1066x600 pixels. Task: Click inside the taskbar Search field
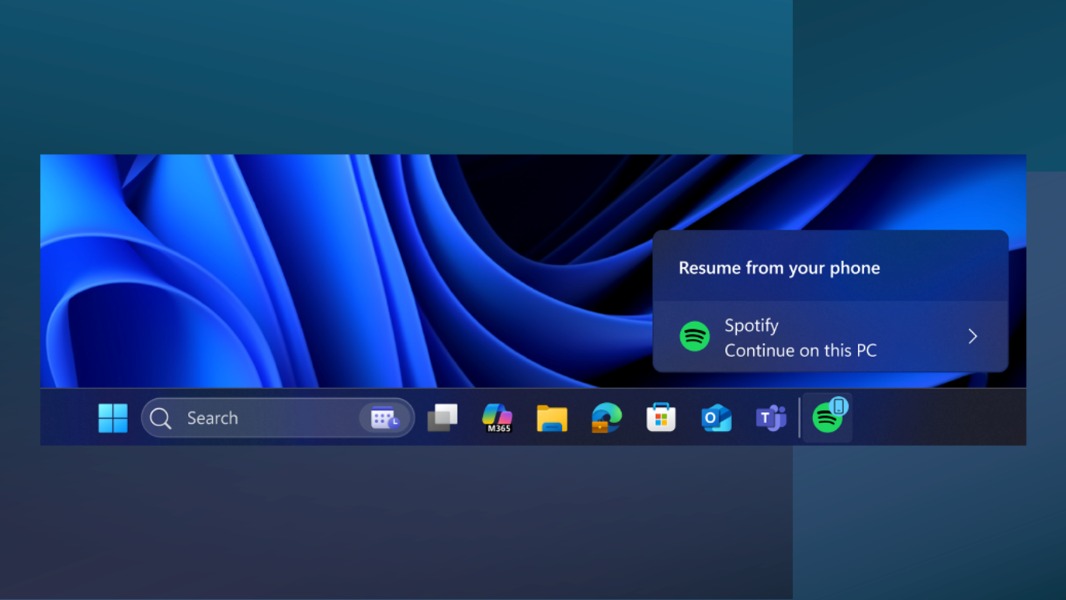pyautogui.click(x=250, y=418)
